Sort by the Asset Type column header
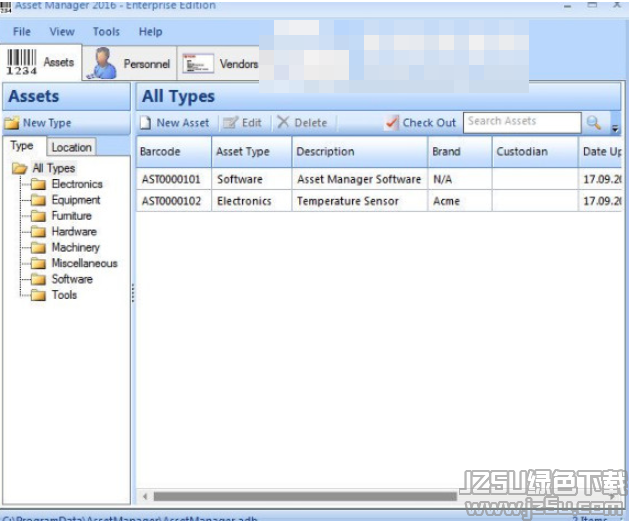Viewport: 629px width, 521px height. pyautogui.click(x=252, y=152)
